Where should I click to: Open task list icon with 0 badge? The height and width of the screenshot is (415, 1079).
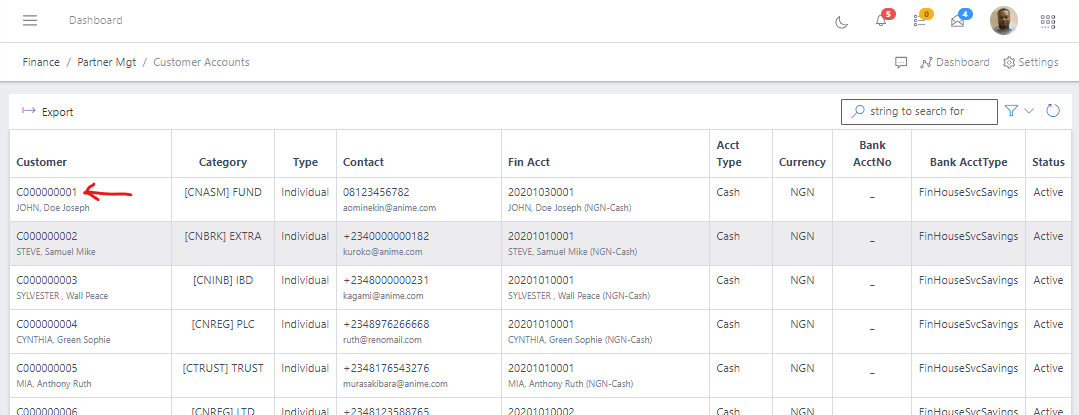pos(919,21)
